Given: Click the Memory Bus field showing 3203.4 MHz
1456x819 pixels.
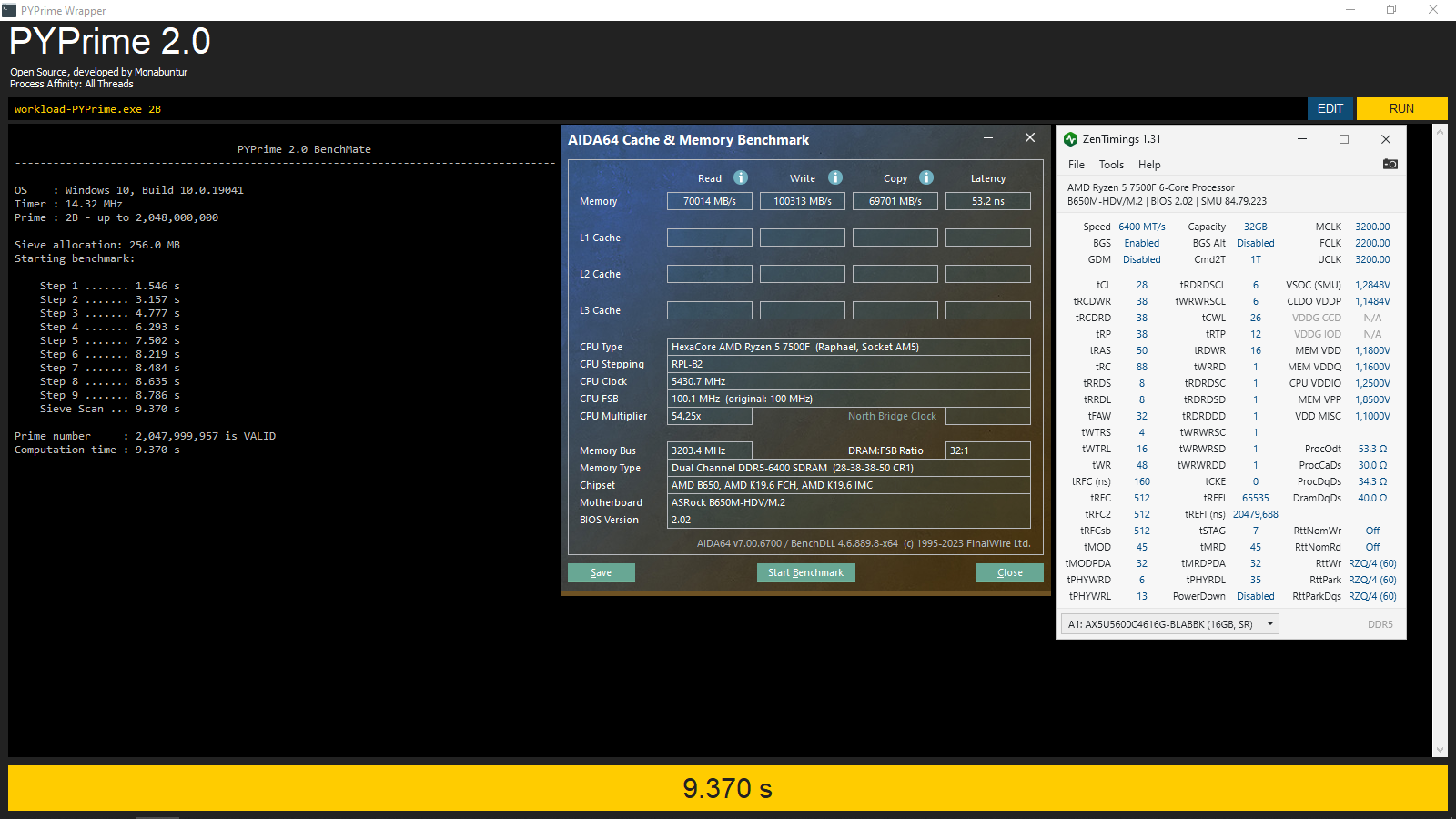Looking at the screenshot, I should [710, 450].
